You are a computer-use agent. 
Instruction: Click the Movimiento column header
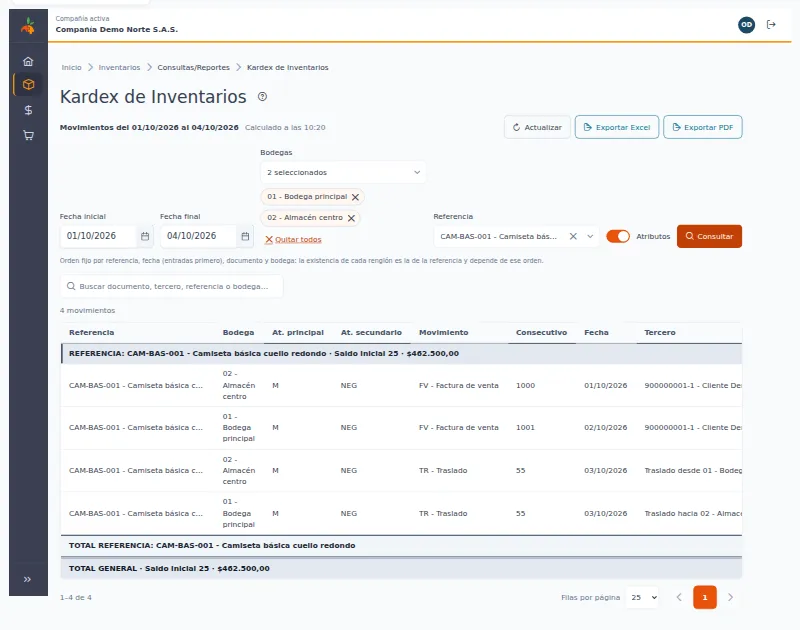coord(443,333)
